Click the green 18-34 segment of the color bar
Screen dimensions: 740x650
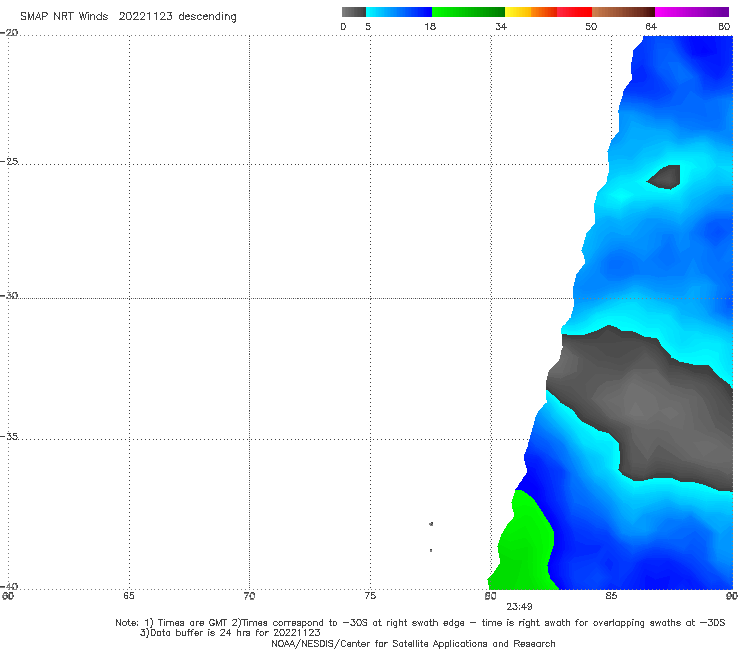(x=468, y=12)
